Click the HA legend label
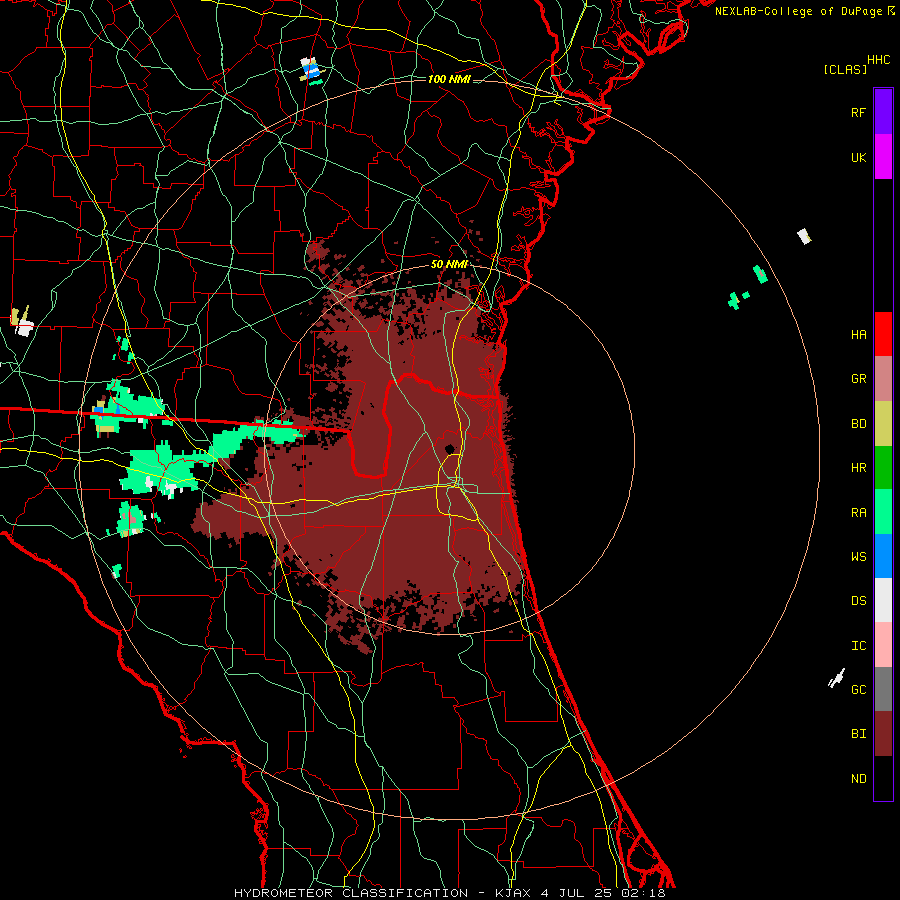 coord(859,335)
